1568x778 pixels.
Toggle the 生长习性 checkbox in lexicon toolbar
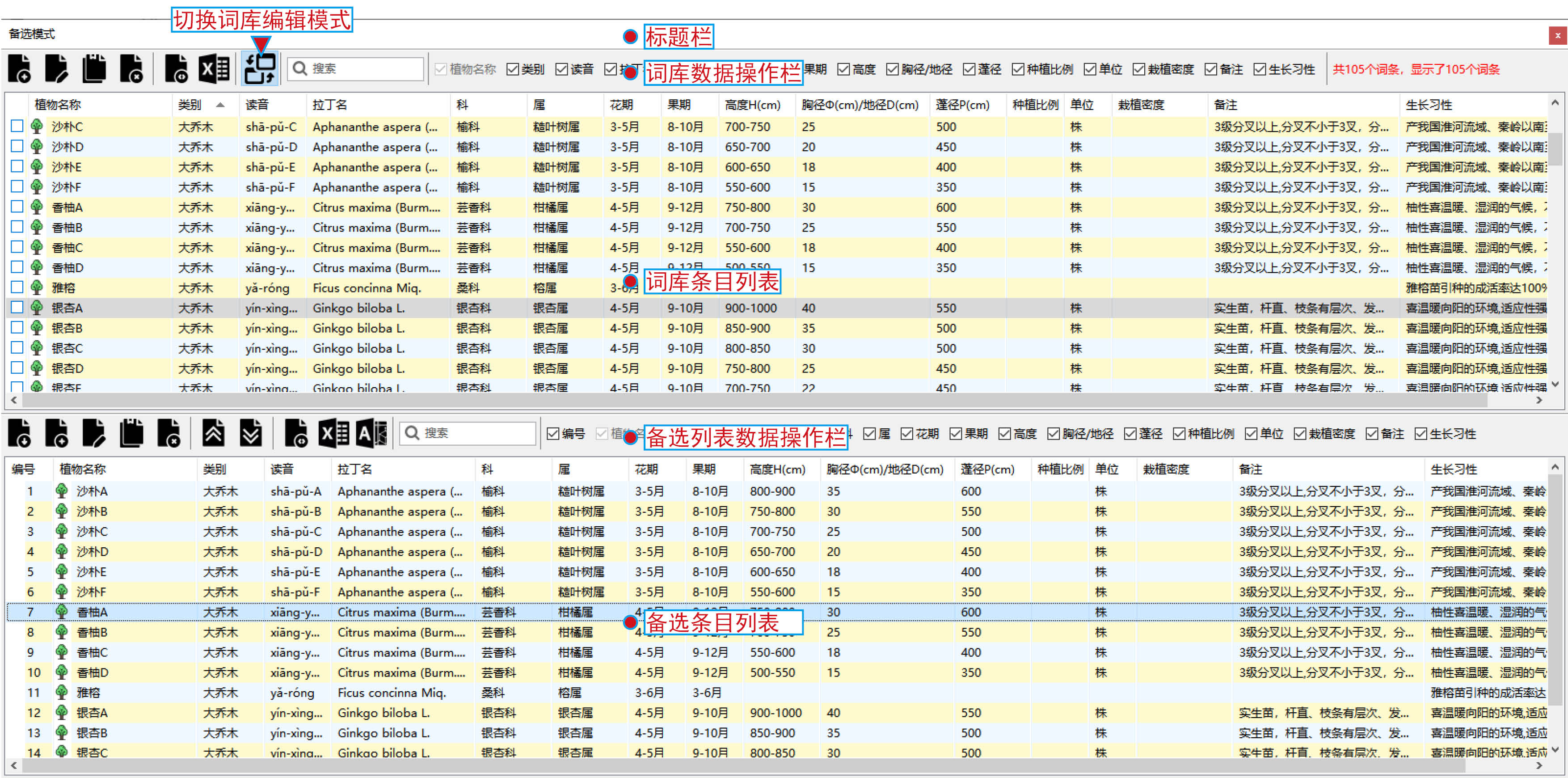point(1260,69)
